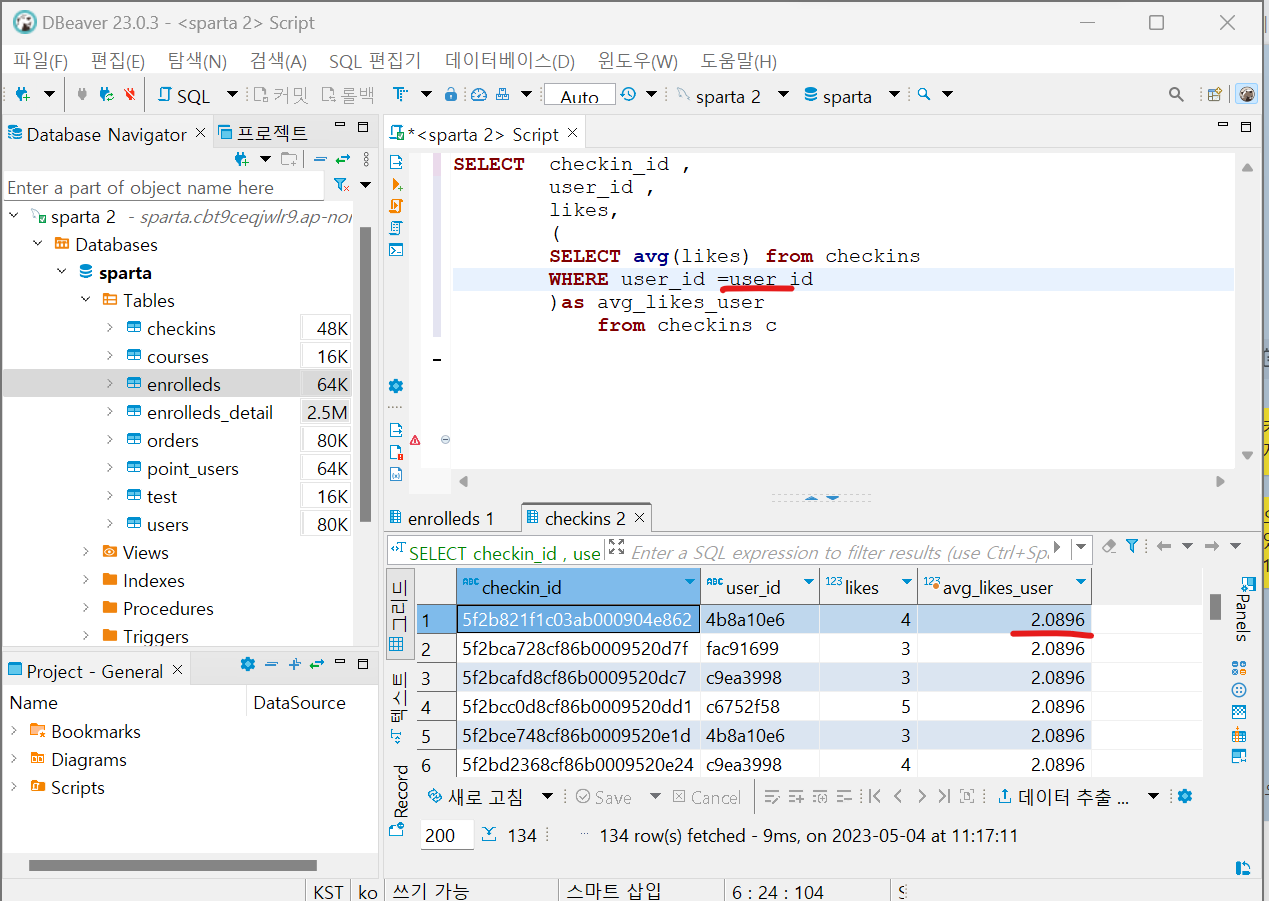Click the 새로 고침 (refresh) button
1269x901 pixels.
[475, 797]
